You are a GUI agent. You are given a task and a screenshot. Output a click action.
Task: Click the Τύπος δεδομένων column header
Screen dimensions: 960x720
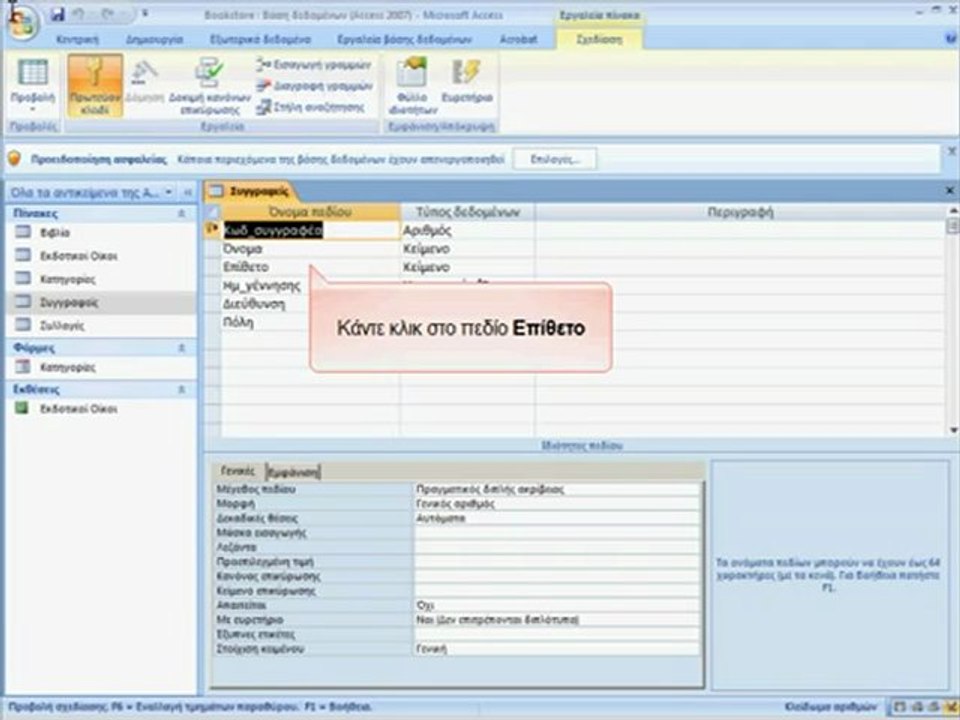coord(468,212)
